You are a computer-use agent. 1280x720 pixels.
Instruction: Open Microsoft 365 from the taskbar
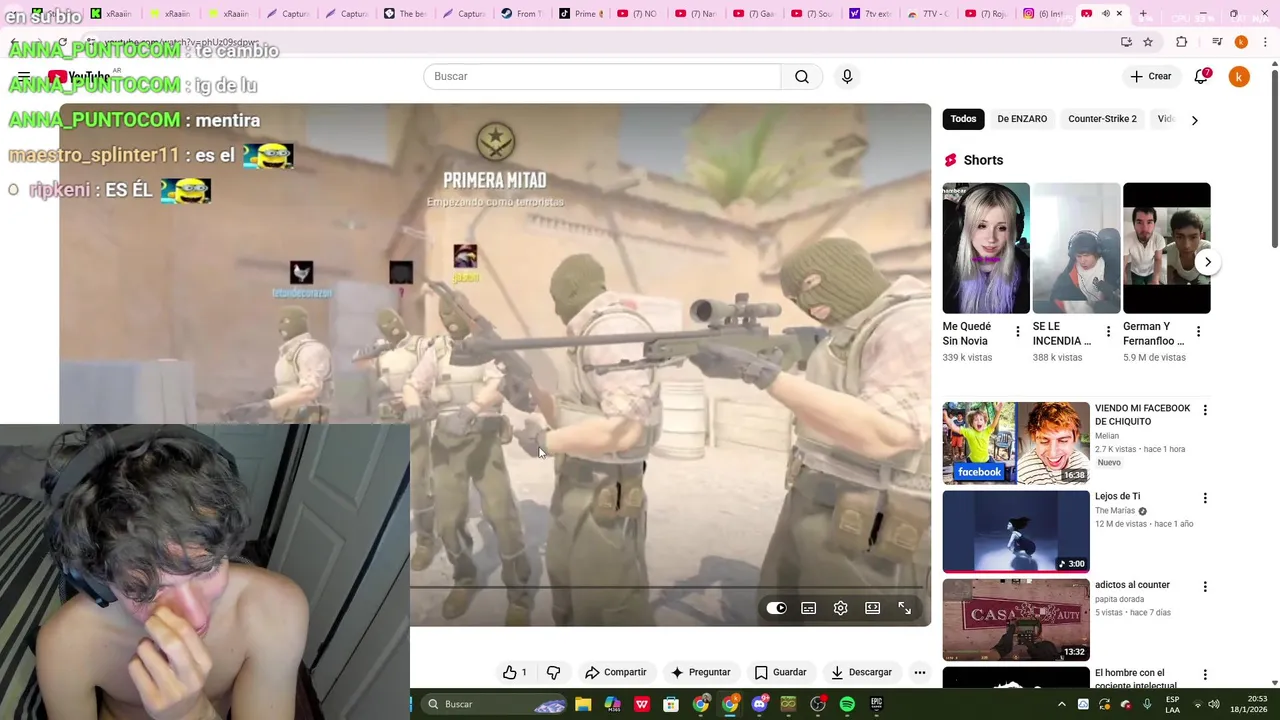612,704
